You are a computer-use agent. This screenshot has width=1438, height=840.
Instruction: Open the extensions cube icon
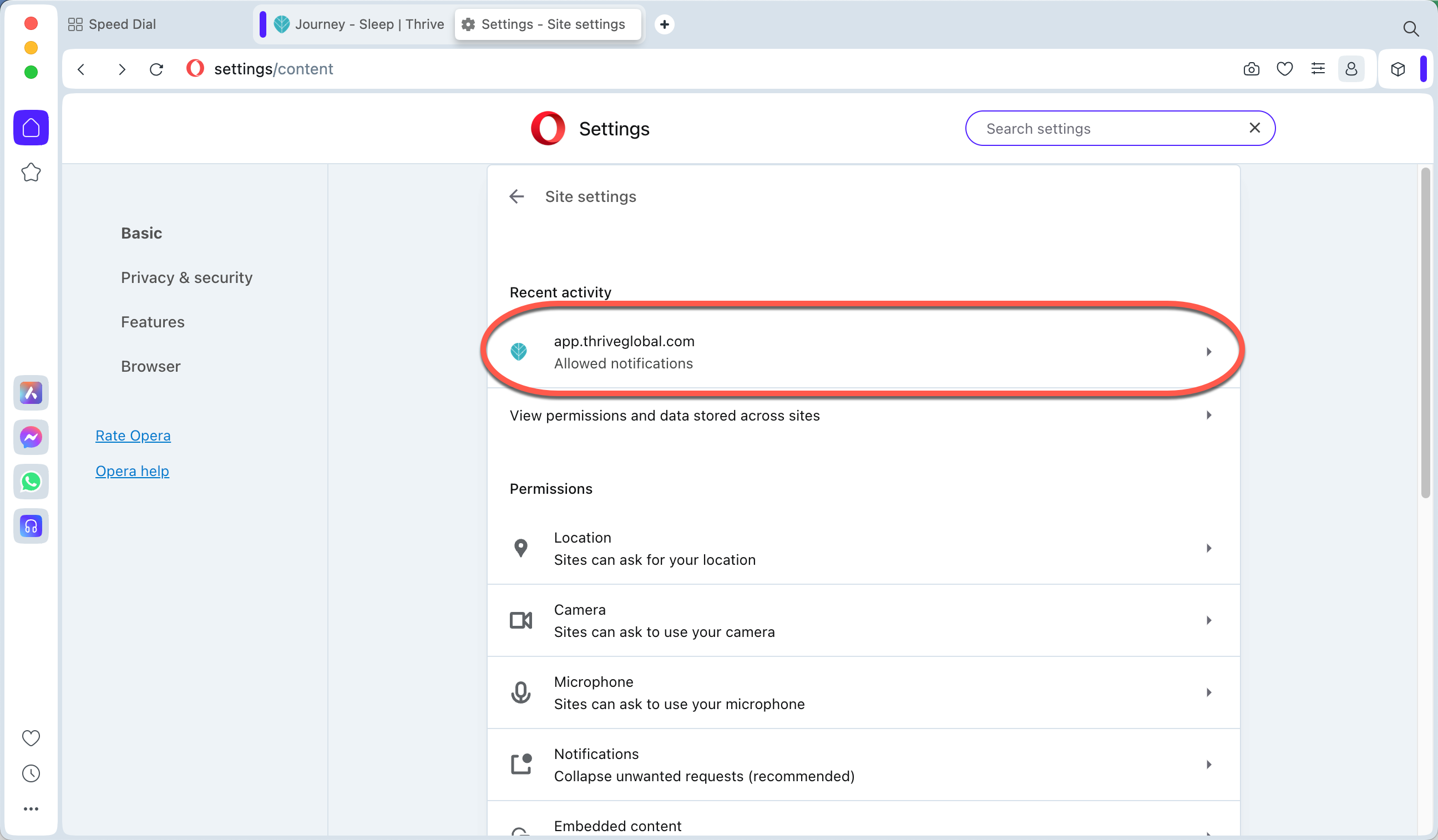pos(1398,69)
